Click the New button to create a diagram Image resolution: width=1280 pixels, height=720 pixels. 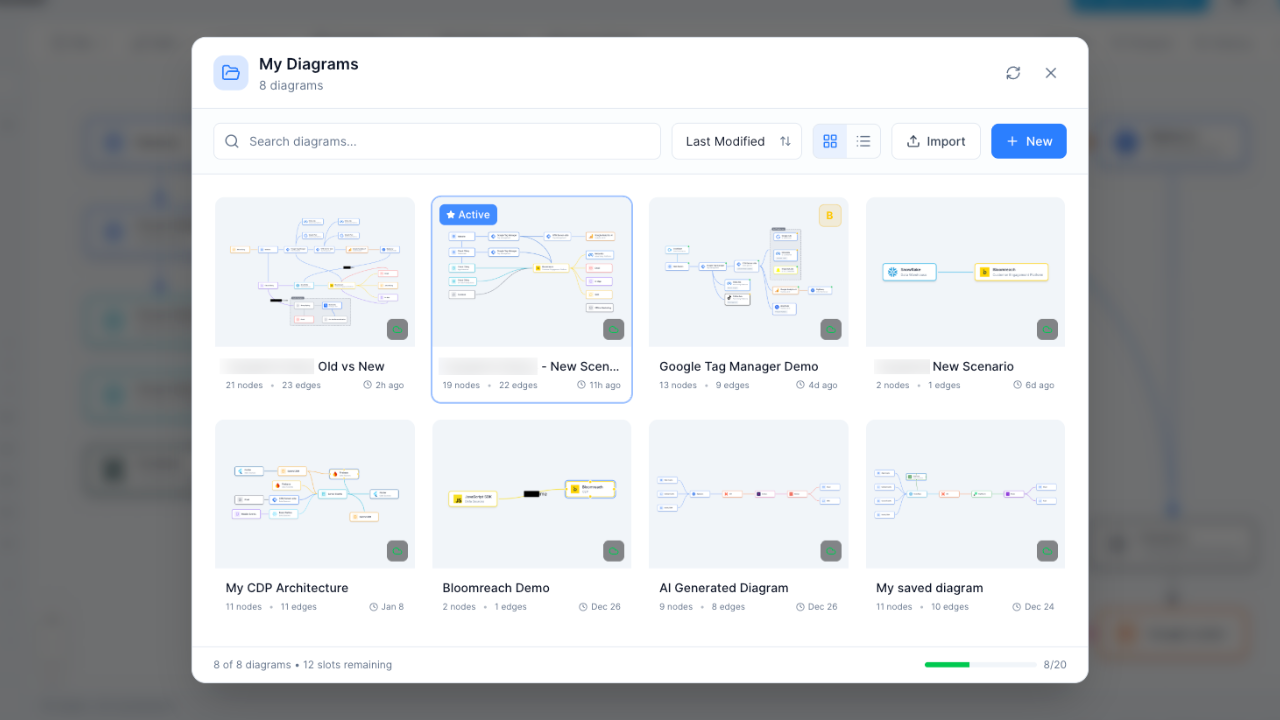pos(1028,141)
